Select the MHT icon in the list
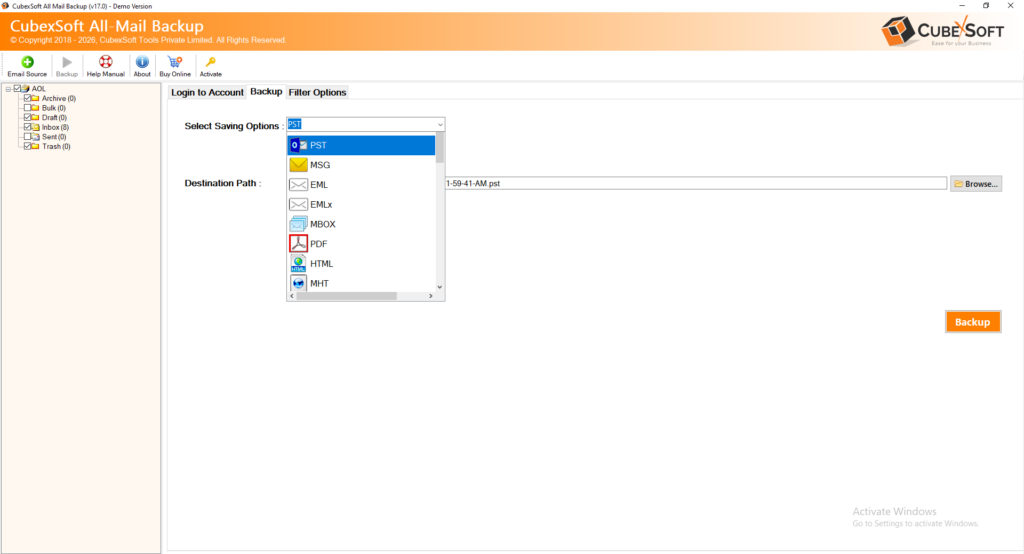The width and height of the screenshot is (1024, 554). coord(298,283)
